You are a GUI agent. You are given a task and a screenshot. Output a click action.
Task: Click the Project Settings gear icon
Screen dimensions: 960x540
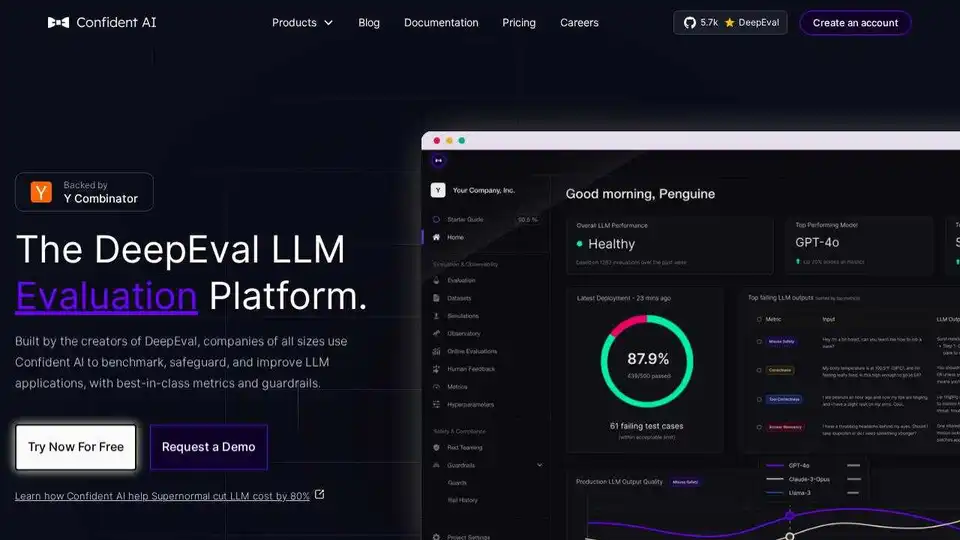point(436,537)
